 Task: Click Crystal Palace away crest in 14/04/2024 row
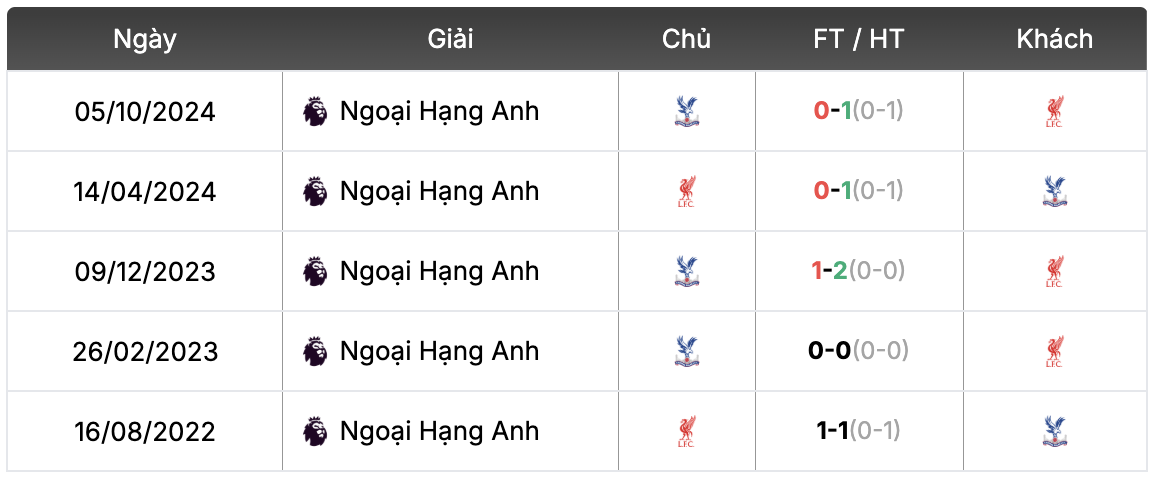(1055, 191)
